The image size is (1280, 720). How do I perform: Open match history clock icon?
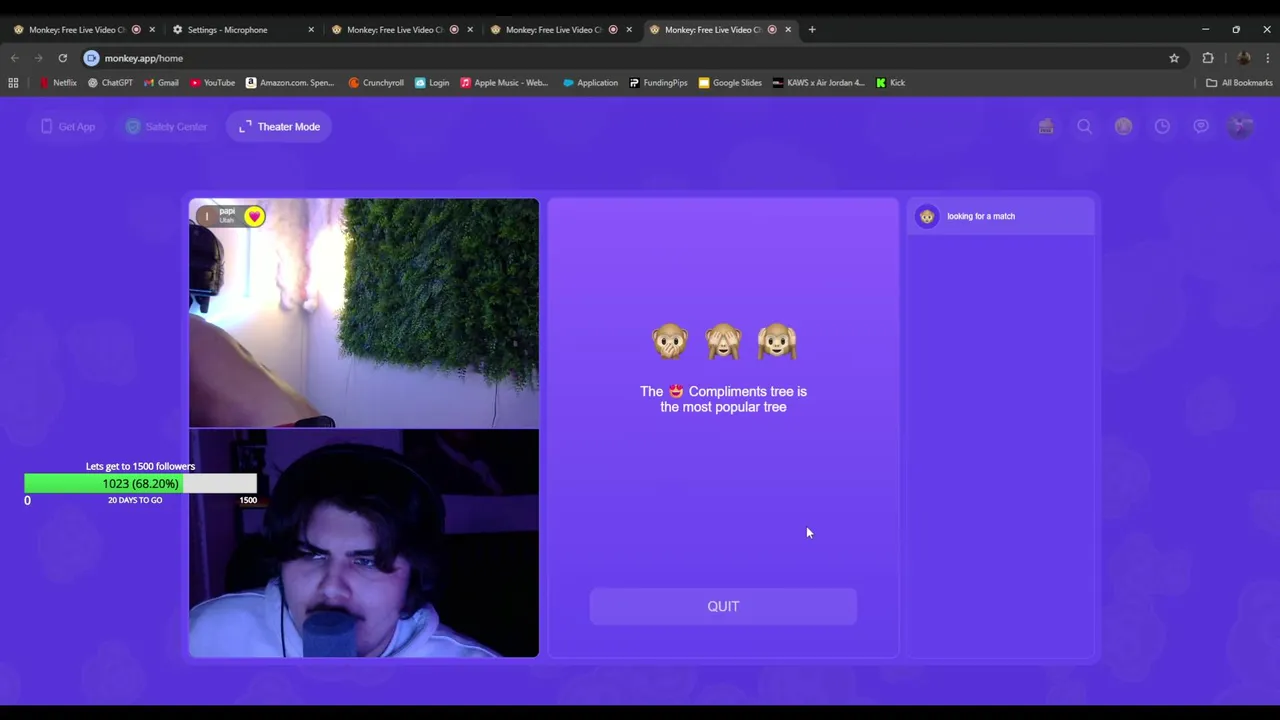click(x=1162, y=126)
